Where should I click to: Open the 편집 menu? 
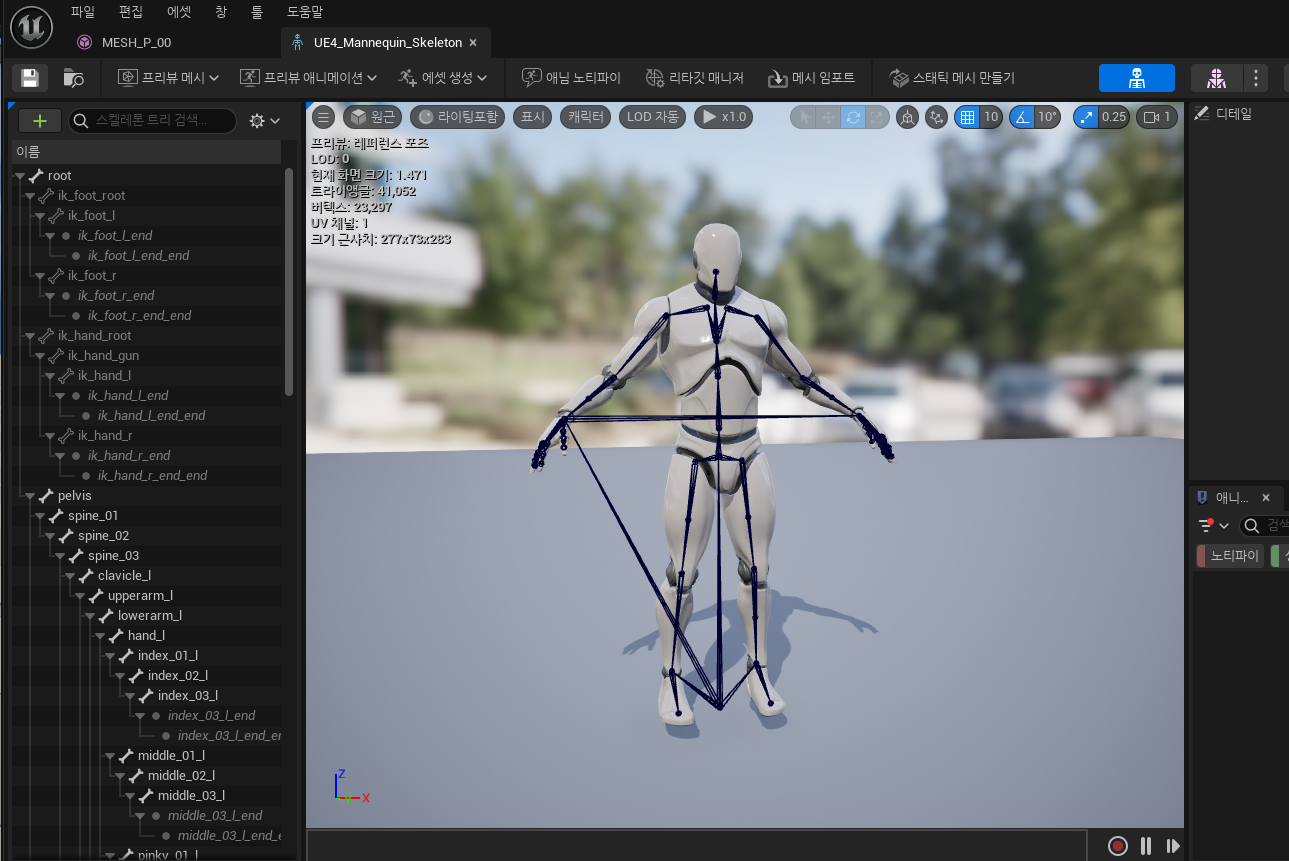pyautogui.click(x=131, y=12)
